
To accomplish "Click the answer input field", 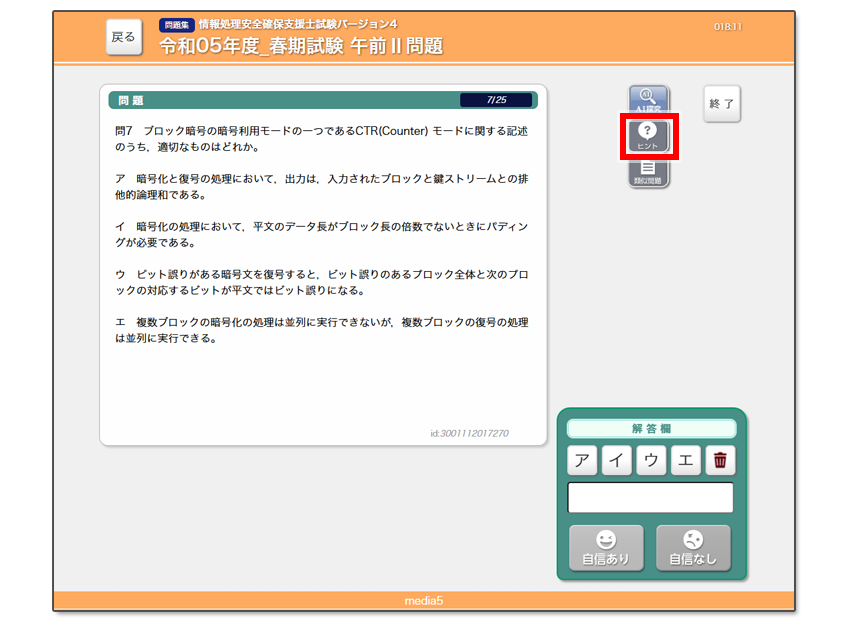I will (x=651, y=498).
